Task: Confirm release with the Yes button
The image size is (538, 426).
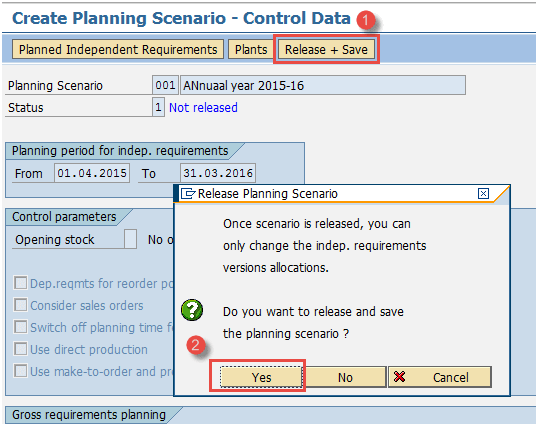Action: (261, 377)
